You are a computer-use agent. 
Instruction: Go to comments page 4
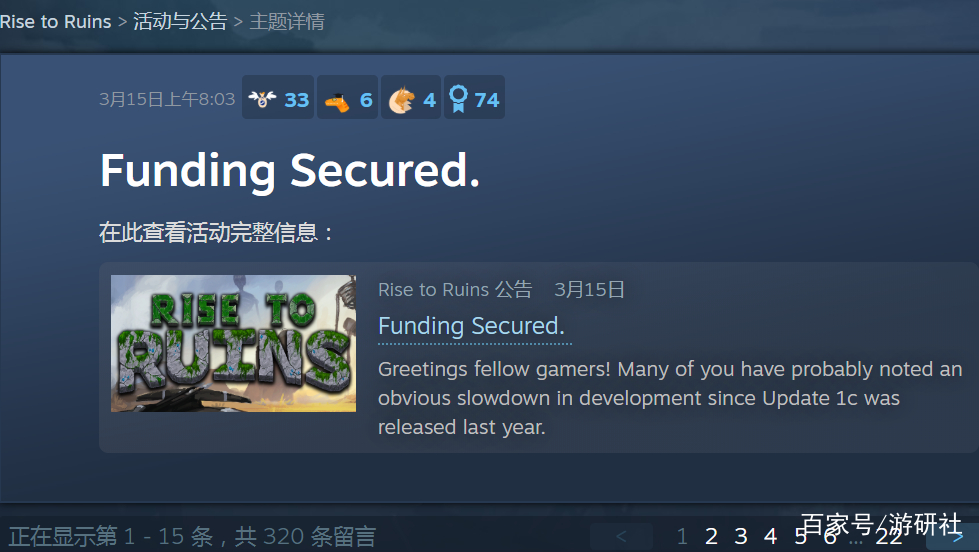coord(770,536)
